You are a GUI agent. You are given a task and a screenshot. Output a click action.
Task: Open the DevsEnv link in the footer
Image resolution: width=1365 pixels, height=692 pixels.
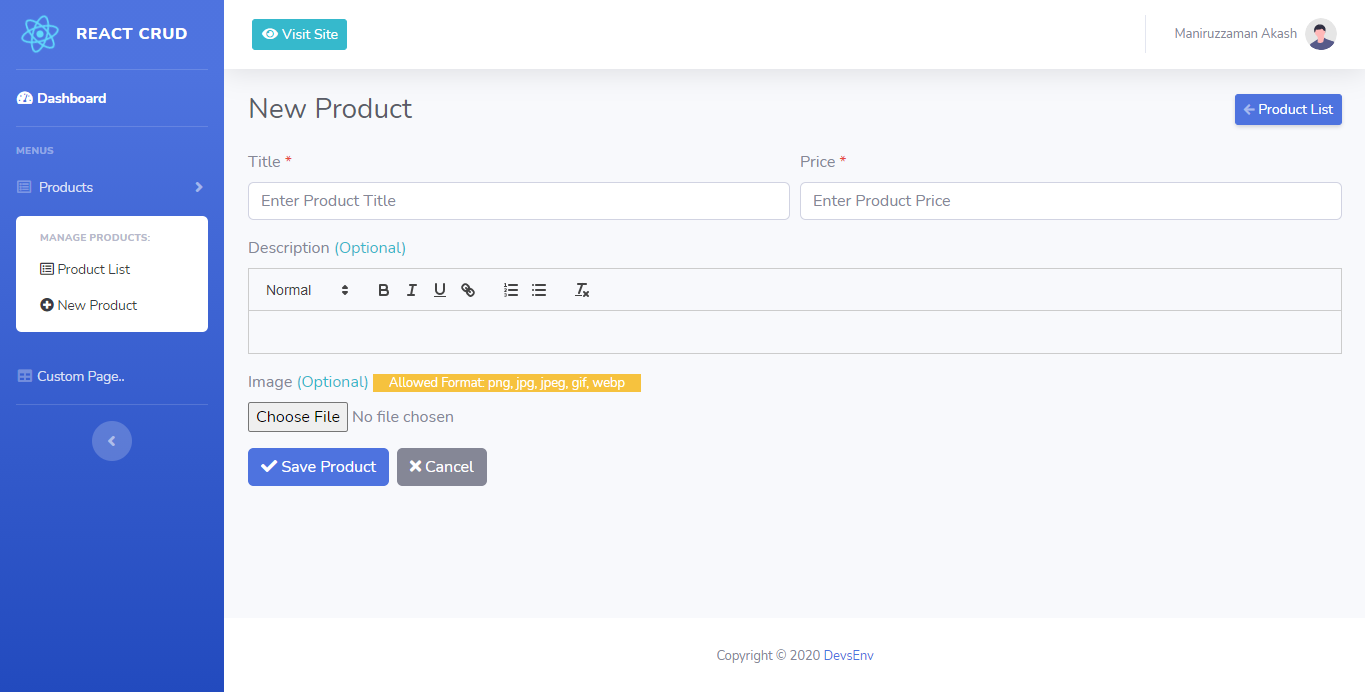point(848,655)
